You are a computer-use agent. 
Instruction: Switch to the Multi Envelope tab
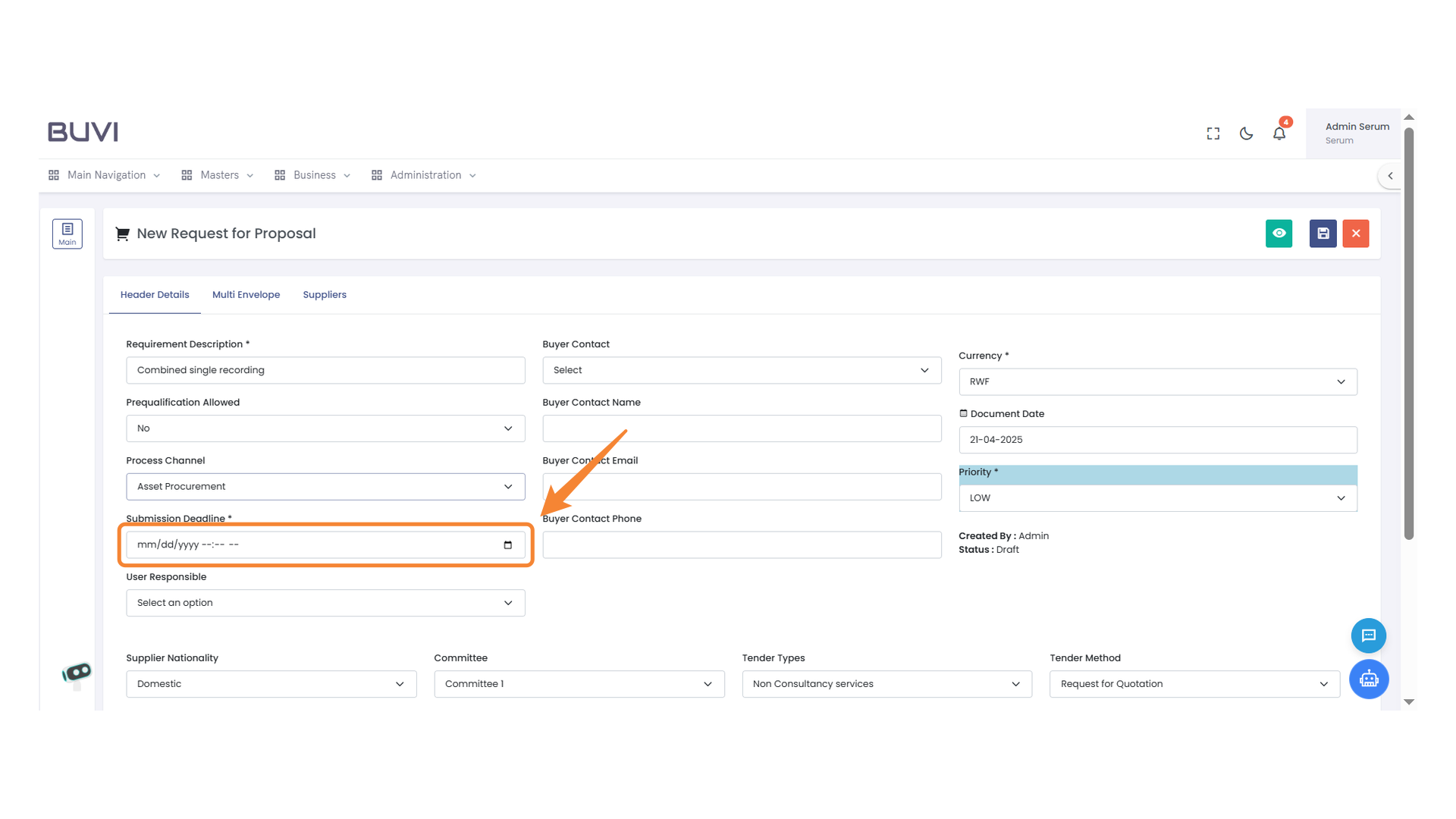(246, 295)
